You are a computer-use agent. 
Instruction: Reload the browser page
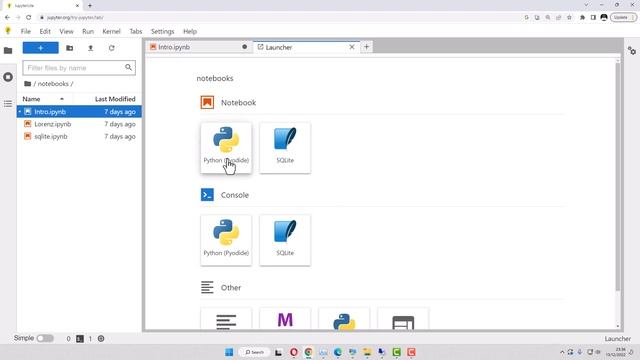29,18
